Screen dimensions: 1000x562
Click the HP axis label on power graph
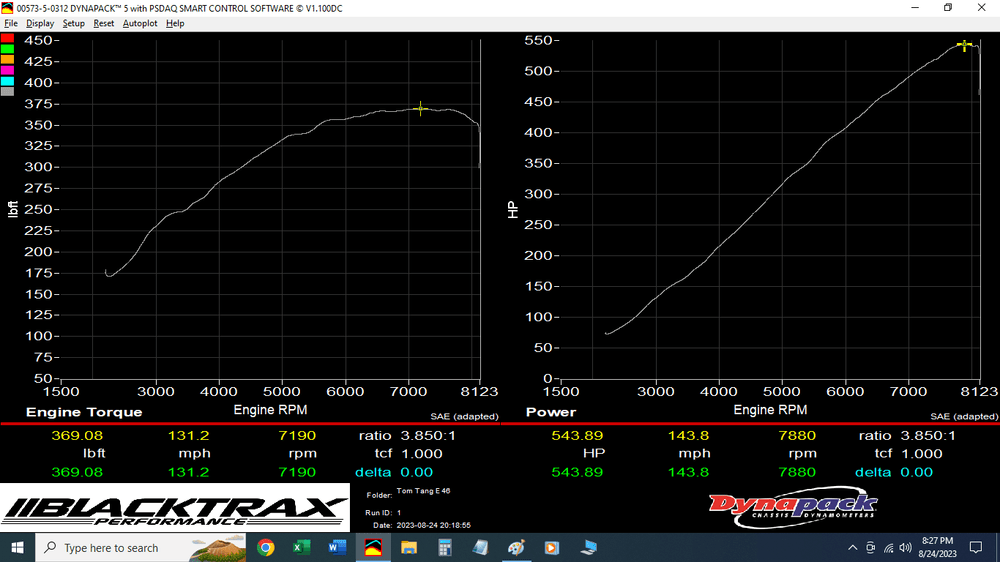click(513, 209)
